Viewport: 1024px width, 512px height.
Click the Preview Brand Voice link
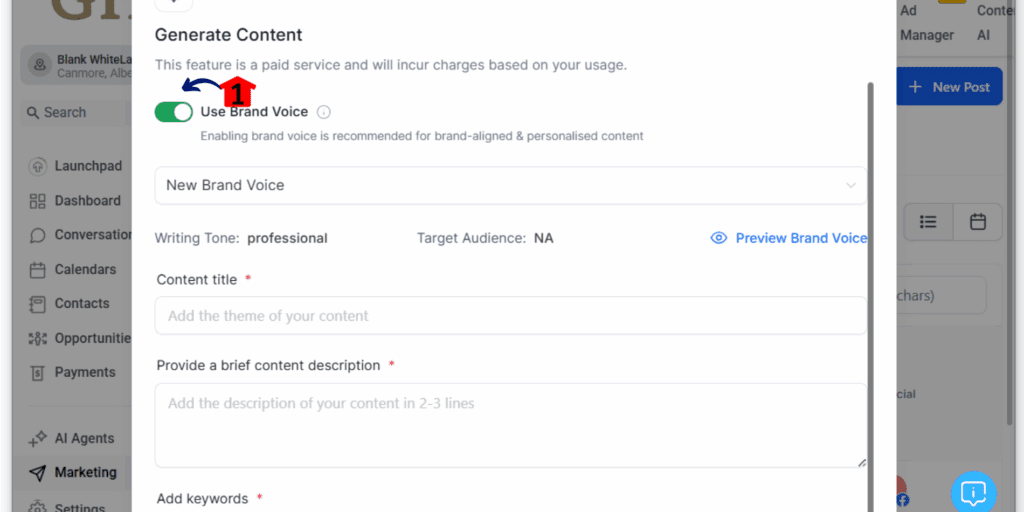point(801,238)
